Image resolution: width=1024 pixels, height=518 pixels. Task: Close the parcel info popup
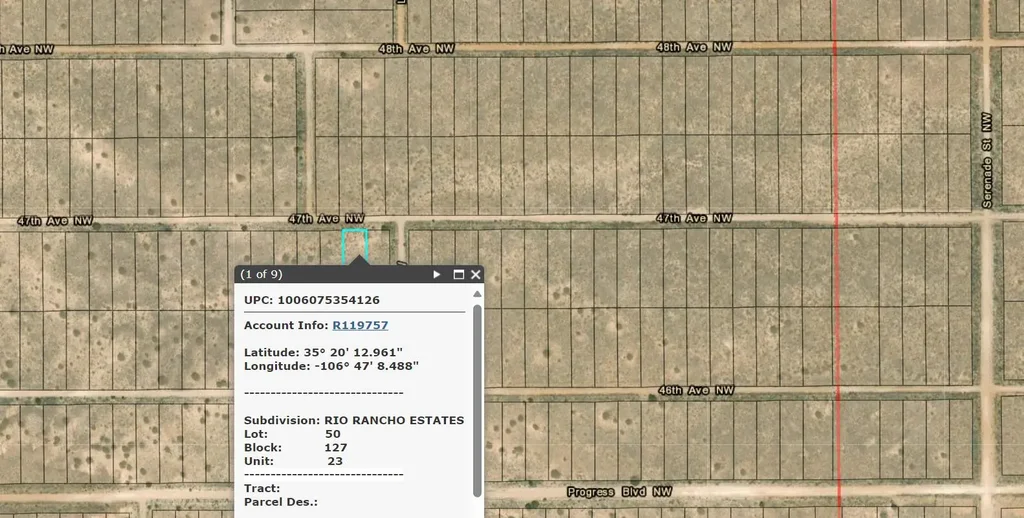(x=475, y=274)
